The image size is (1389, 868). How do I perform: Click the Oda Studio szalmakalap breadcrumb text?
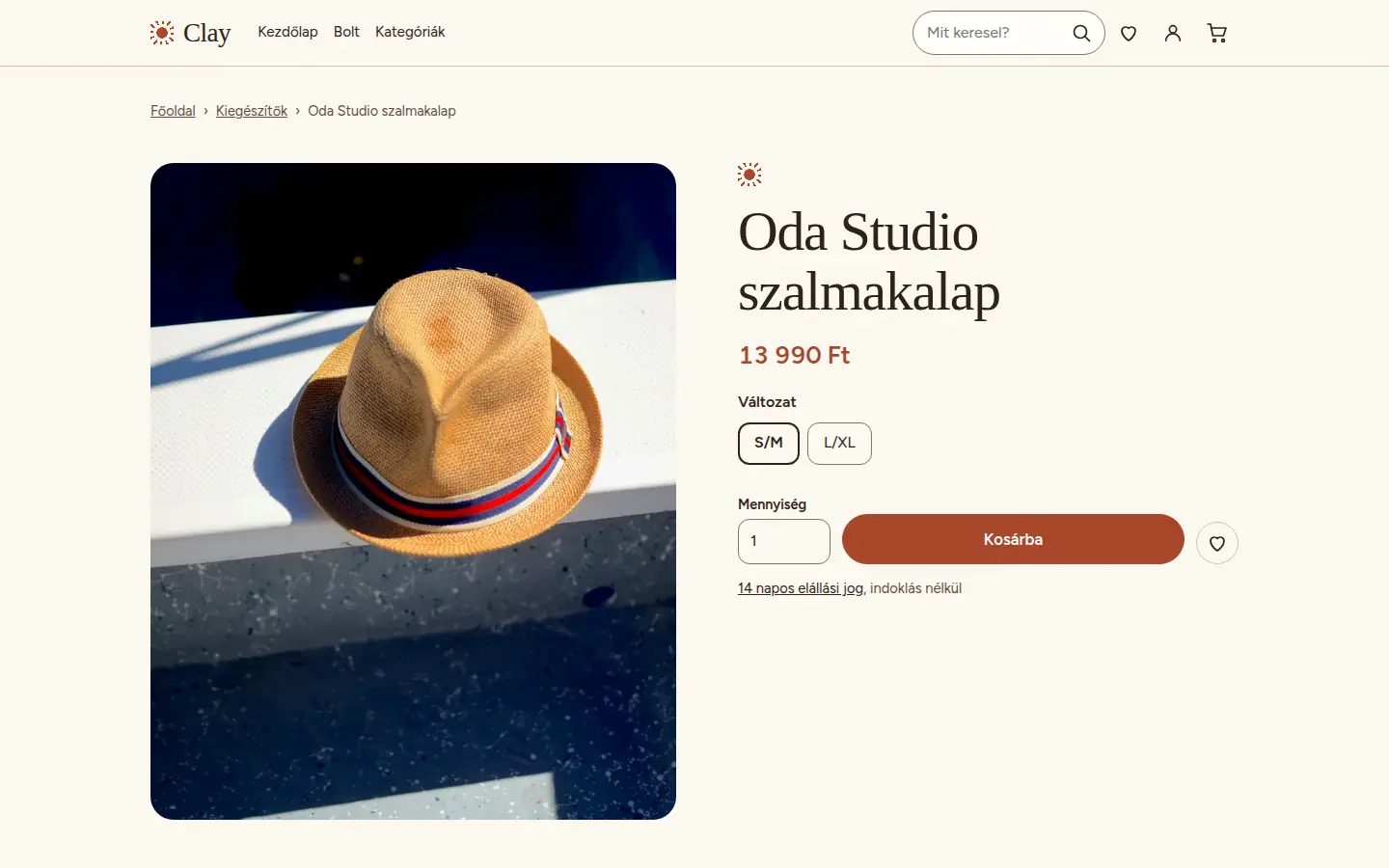pyautogui.click(x=382, y=111)
